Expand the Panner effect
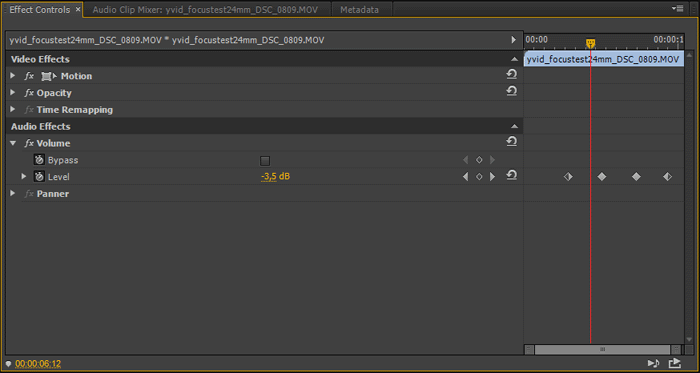The height and width of the screenshot is (373, 700). tap(13, 194)
